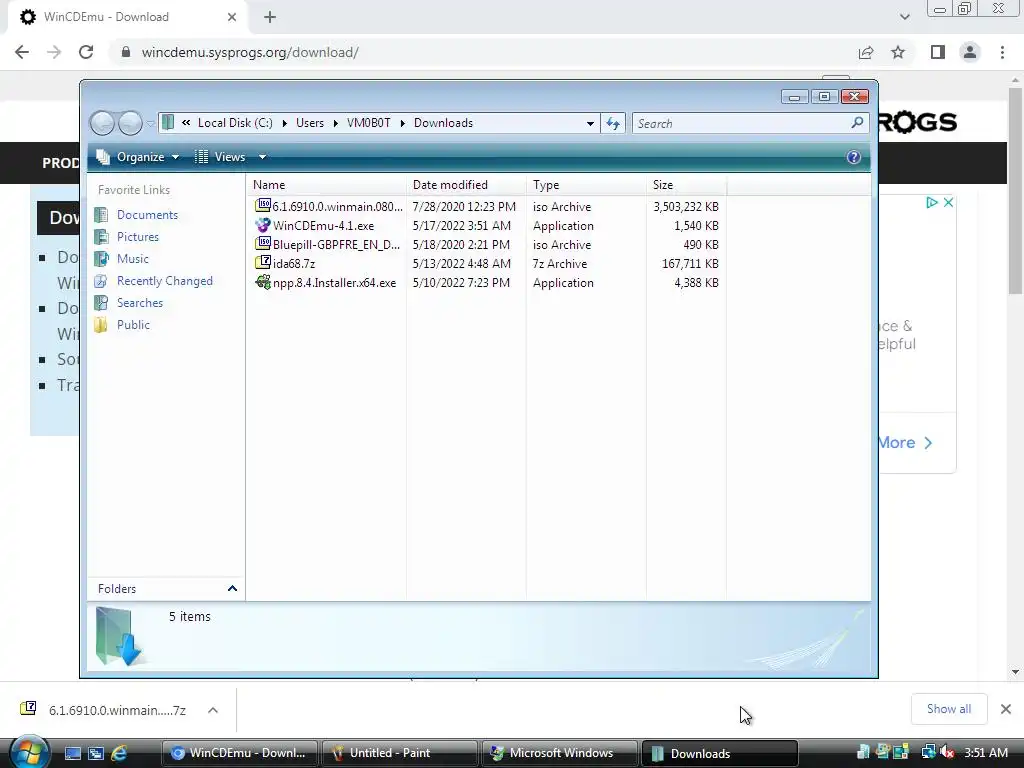Switch to WinCDEmu - Downl... taskbar button
This screenshot has height=768, width=1024.
pos(239,753)
